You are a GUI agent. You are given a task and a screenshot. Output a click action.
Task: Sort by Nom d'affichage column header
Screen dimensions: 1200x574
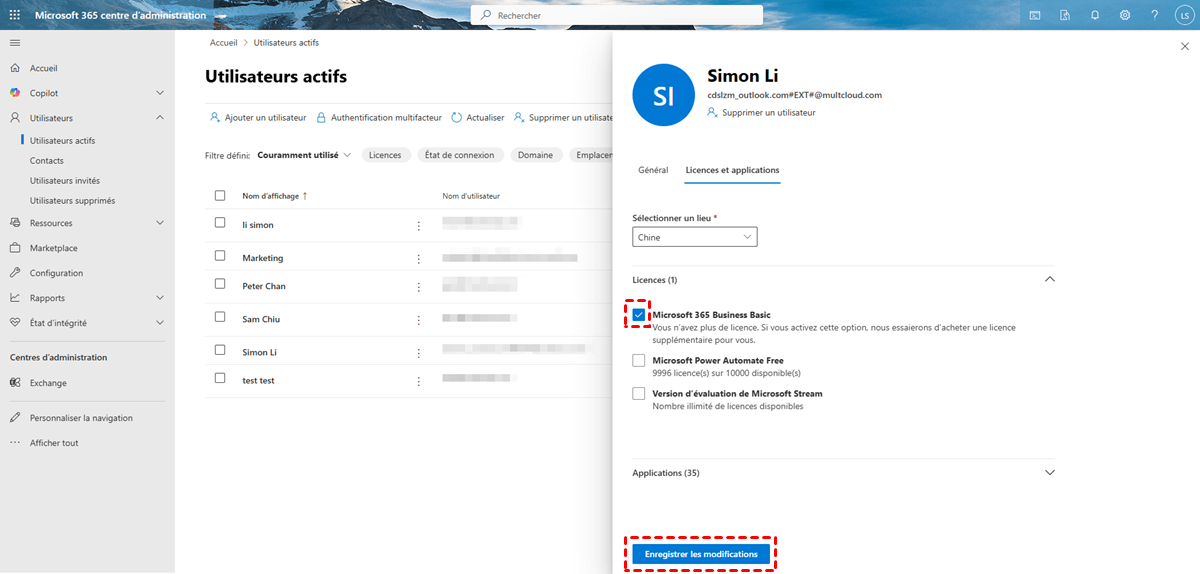coord(275,196)
